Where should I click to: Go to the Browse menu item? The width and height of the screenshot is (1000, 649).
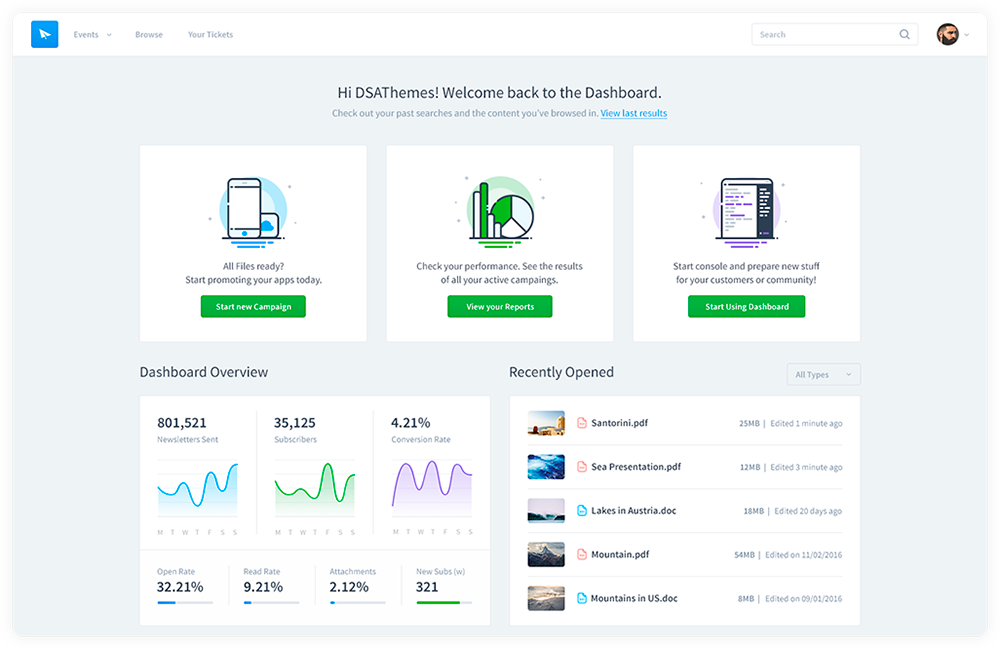[x=149, y=35]
